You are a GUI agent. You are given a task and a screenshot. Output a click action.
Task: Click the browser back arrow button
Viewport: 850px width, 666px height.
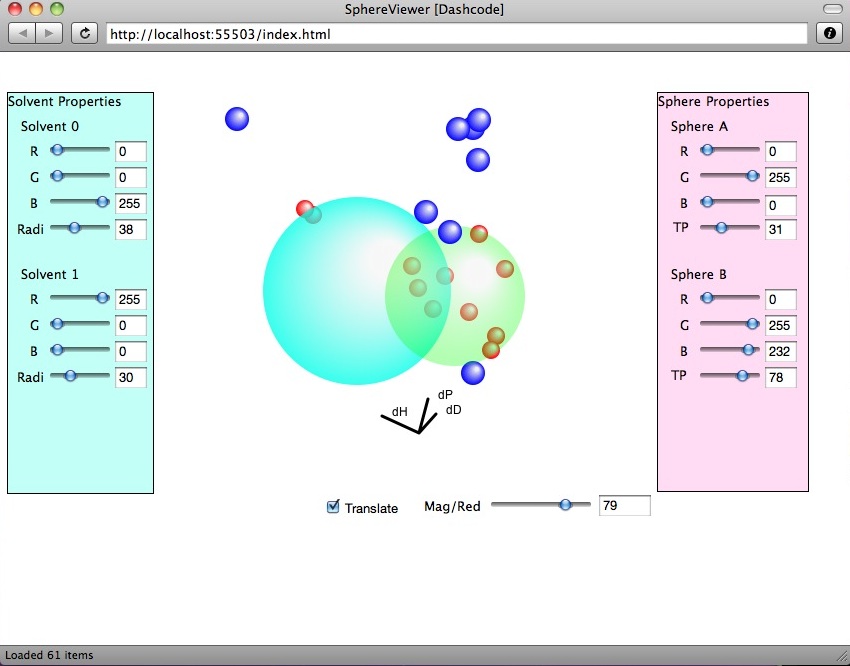pyautogui.click(x=22, y=33)
